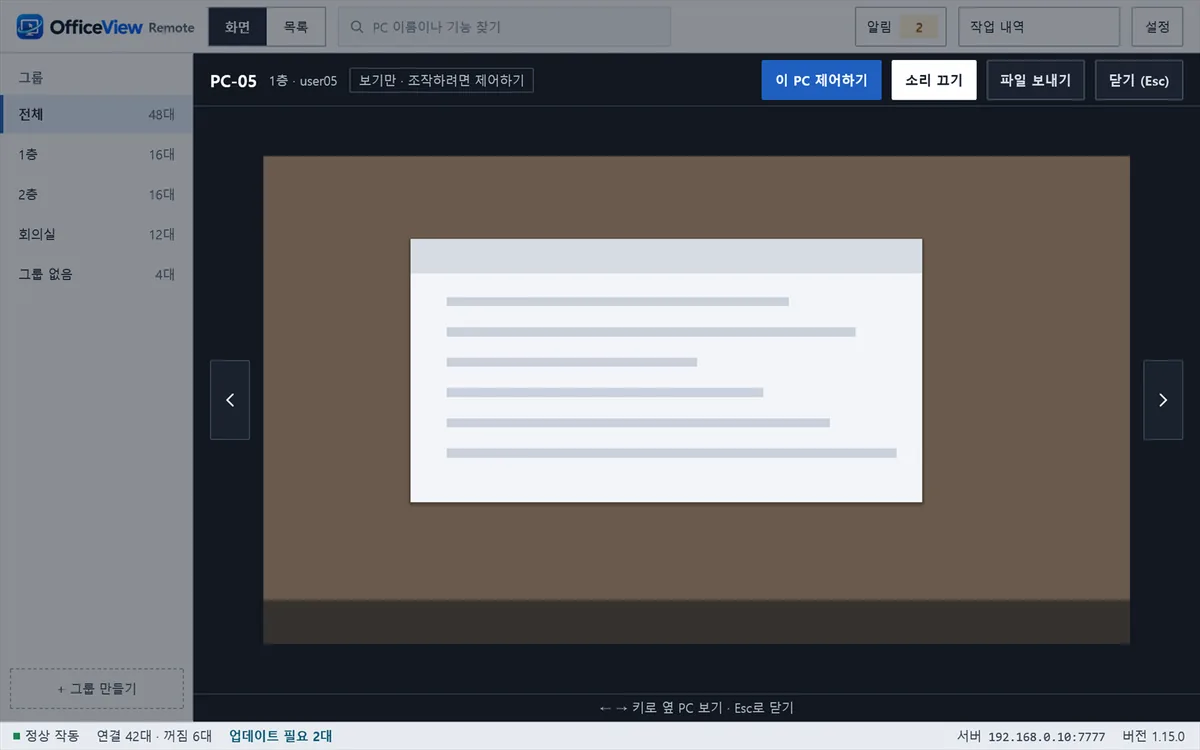
Task: Click 이 PC 제어하기 button
Action: coord(821,80)
